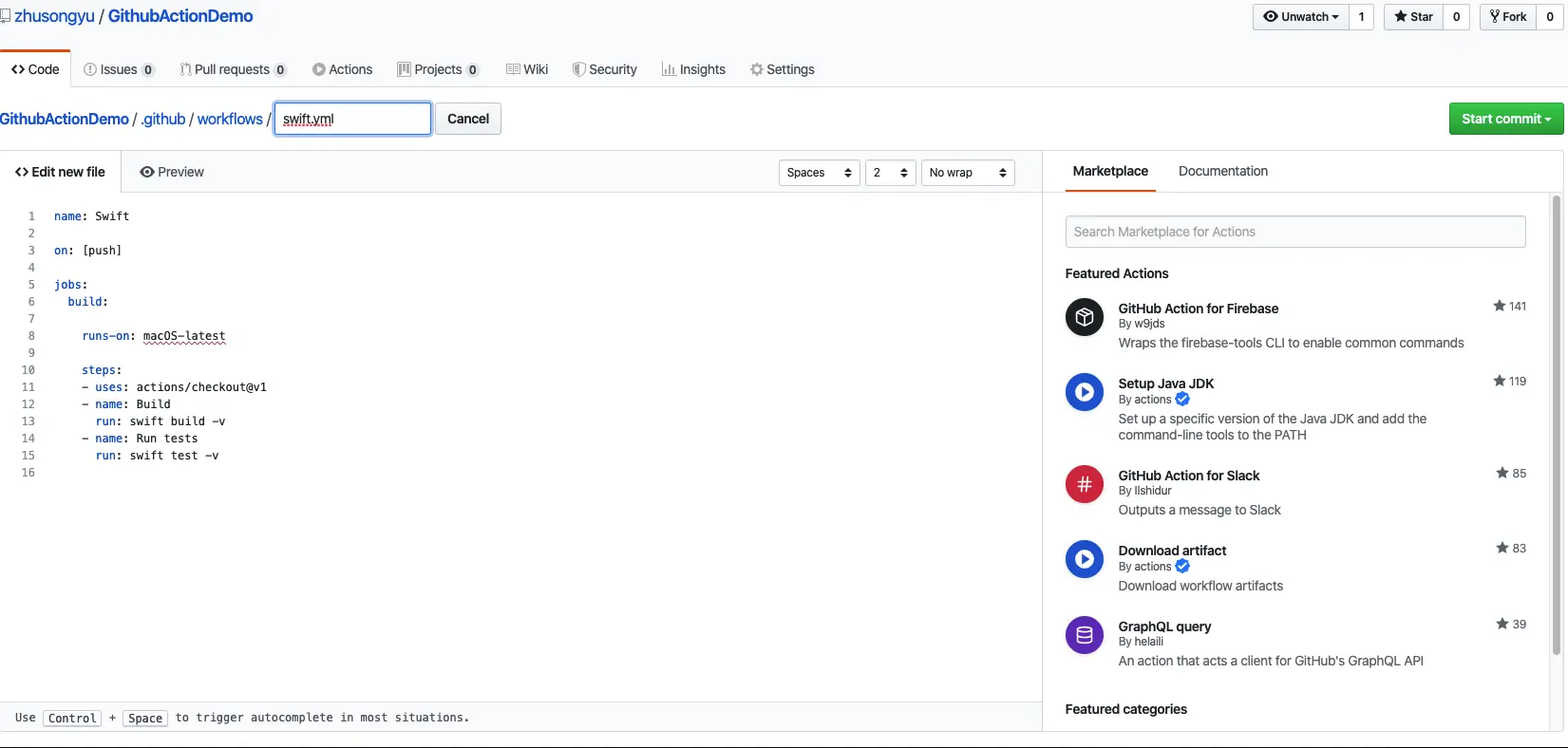
Task: Select the Edit new file tab
Action: coord(60,172)
